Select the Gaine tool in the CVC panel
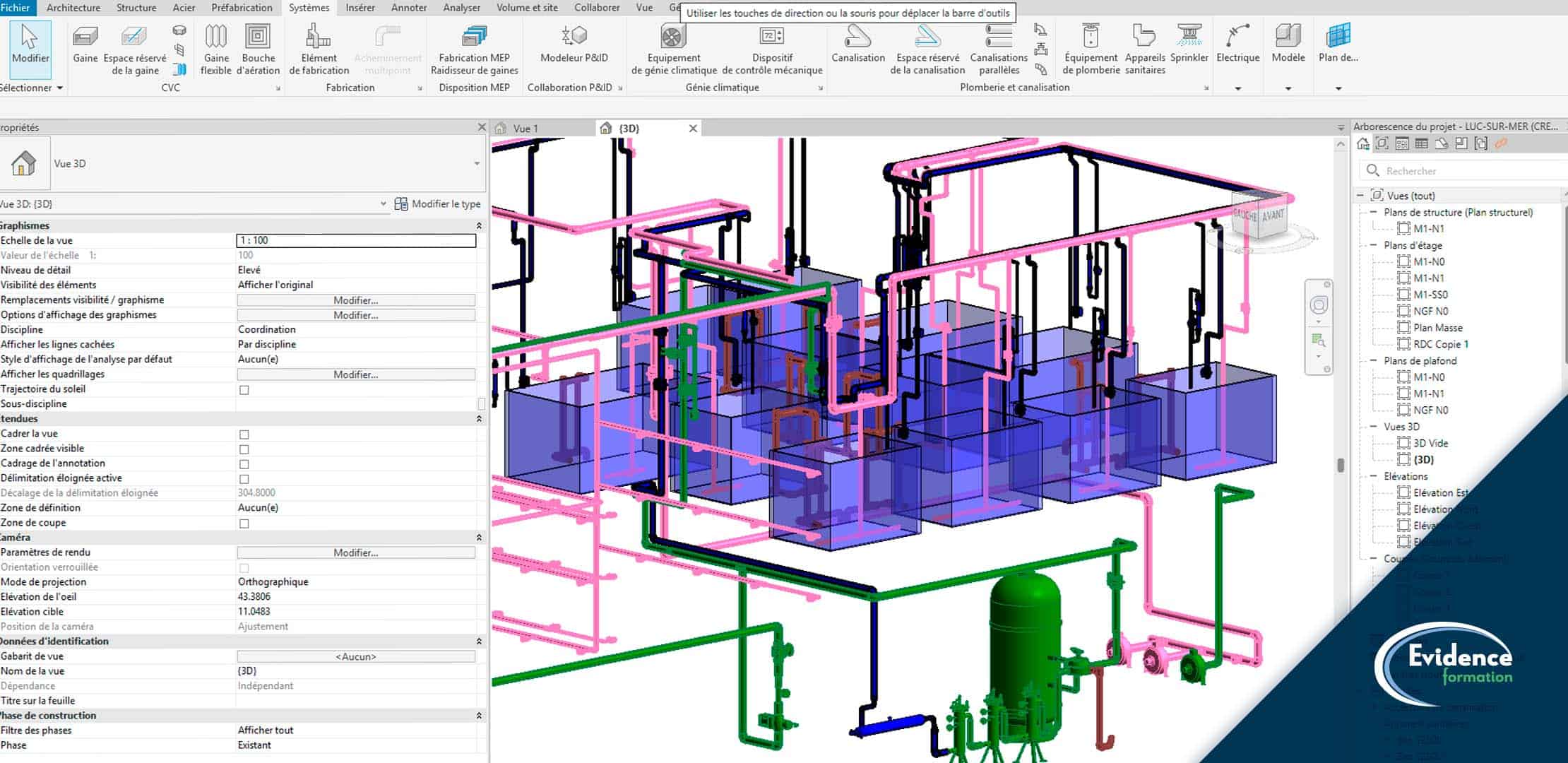 (85, 48)
